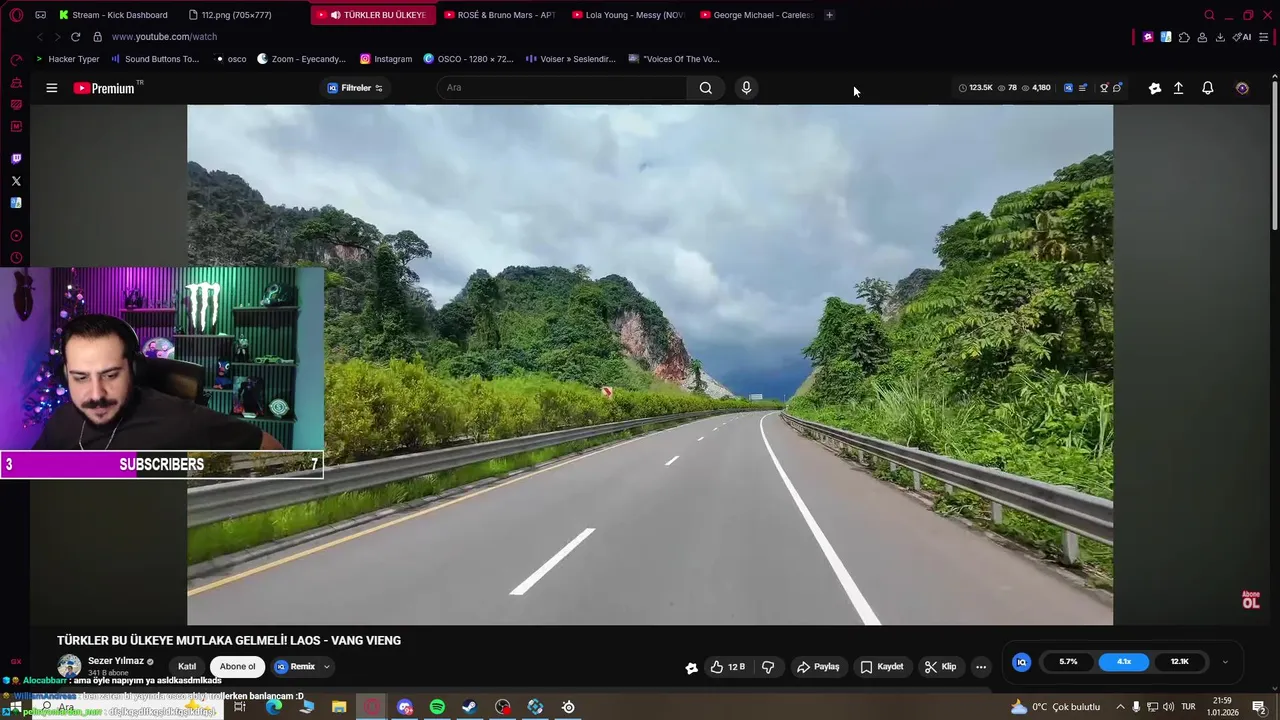
Task: Click the browser address bar URL
Action: [x=164, y=37]
